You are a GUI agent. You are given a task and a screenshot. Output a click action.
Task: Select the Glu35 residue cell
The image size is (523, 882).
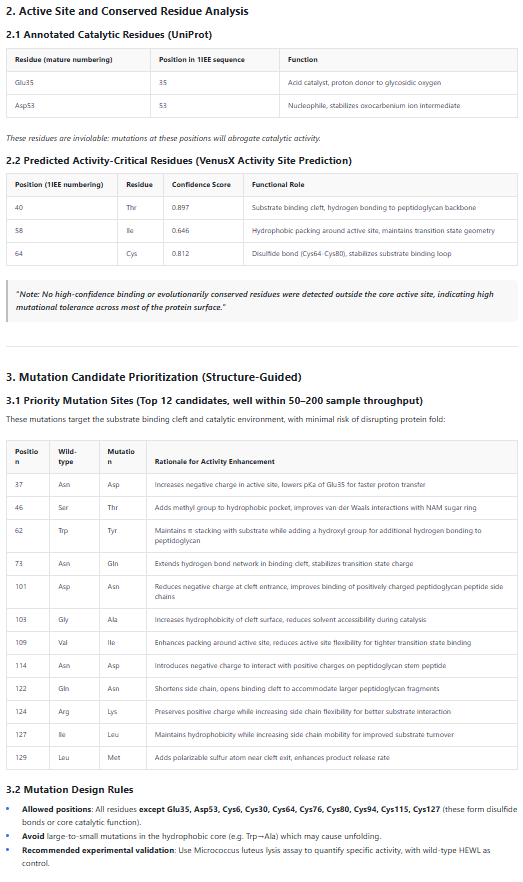78,83
